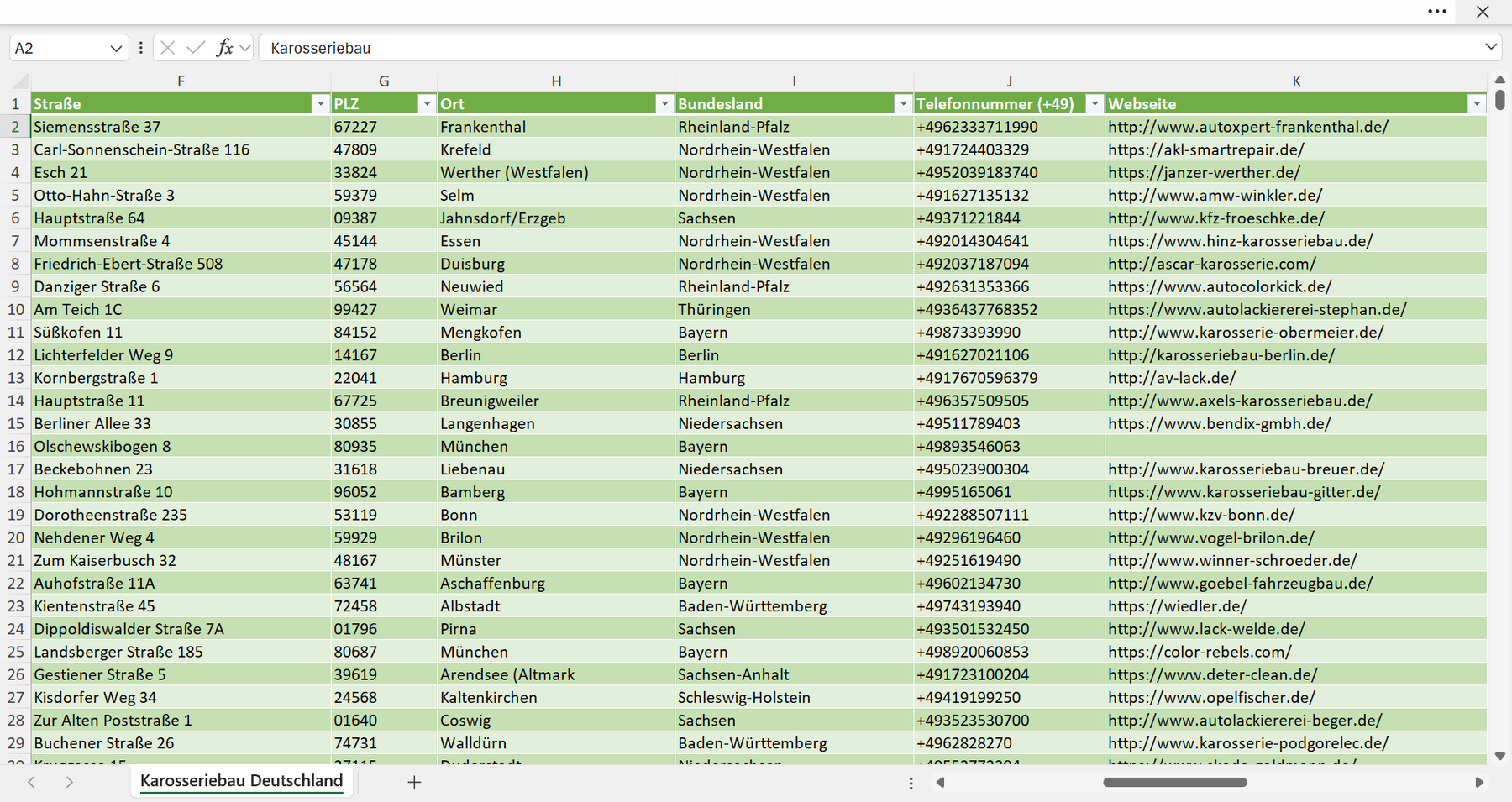Open the karosseriebau-berlin.de link

pos(1221,355)
